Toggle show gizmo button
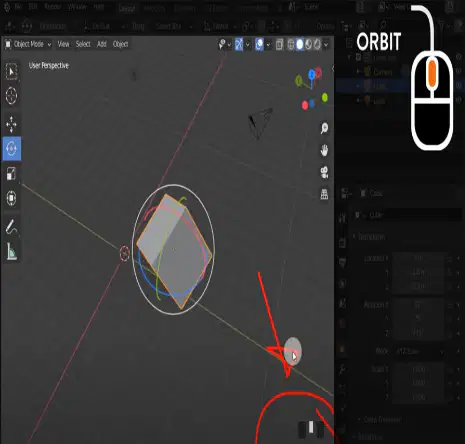The width and height of the screenshot is (465, 444). click(x=239, y=44)
